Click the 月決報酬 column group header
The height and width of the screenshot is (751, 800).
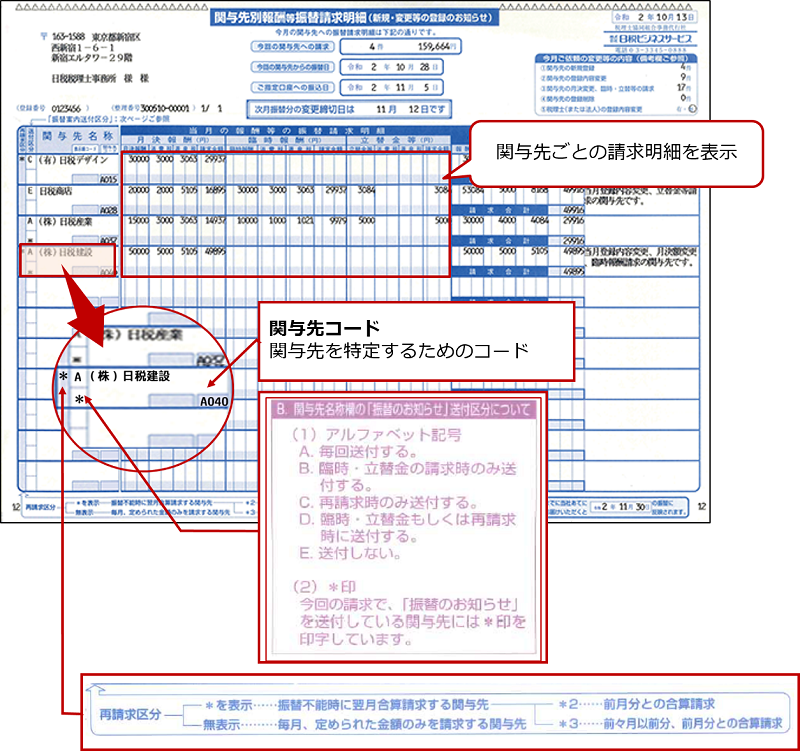(x=173, y=140)
